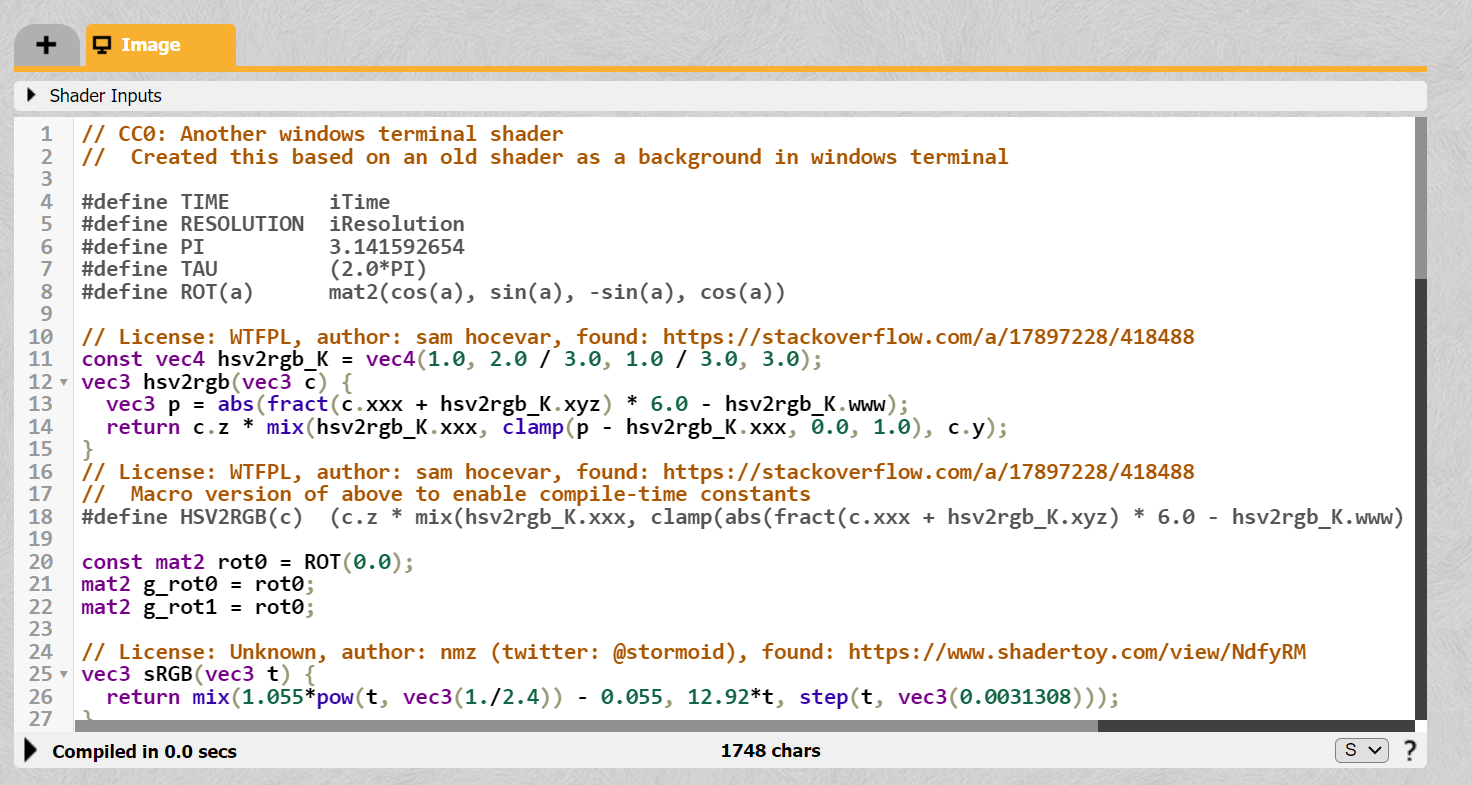Open help via the question mark icon
The width and height of the screenshot is (1472, 785).
[1410, 750]
